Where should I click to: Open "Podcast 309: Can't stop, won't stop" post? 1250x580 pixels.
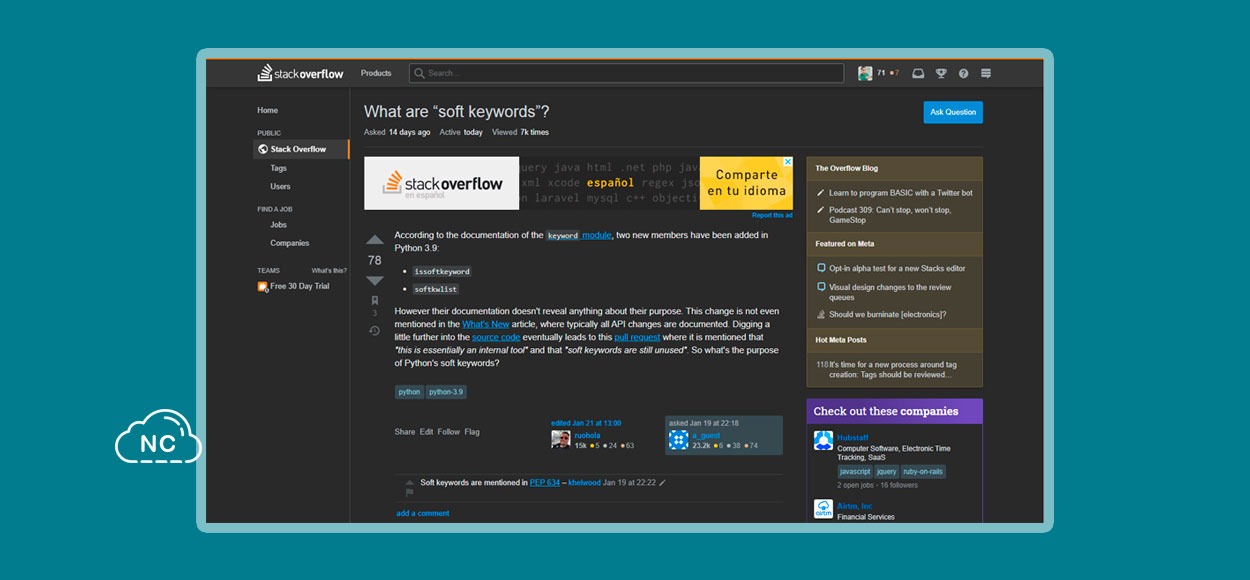point(890,215)
